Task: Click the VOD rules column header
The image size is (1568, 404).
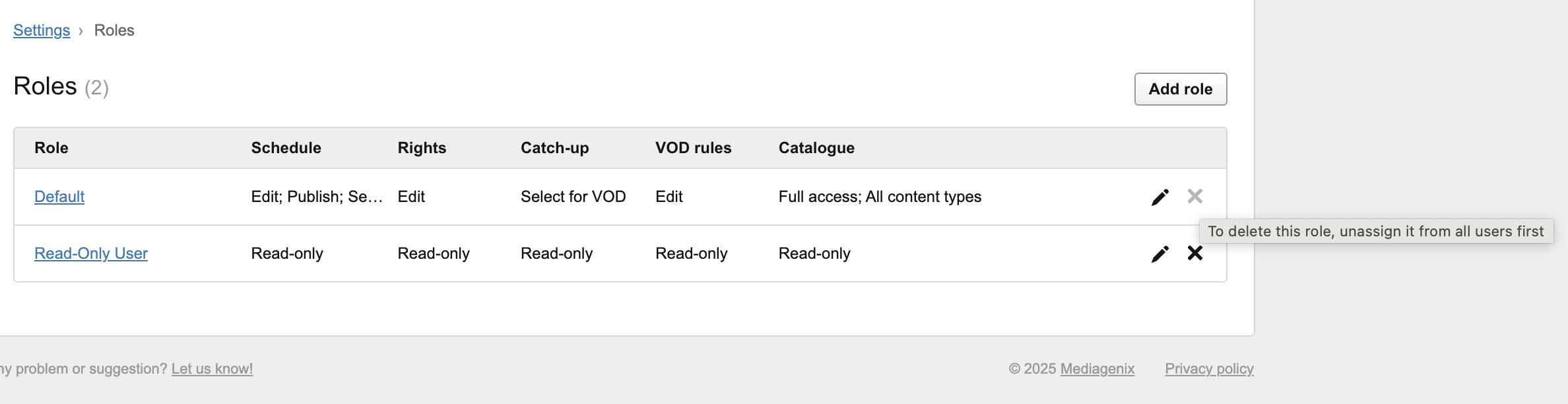Action: (x=693, y=148)
